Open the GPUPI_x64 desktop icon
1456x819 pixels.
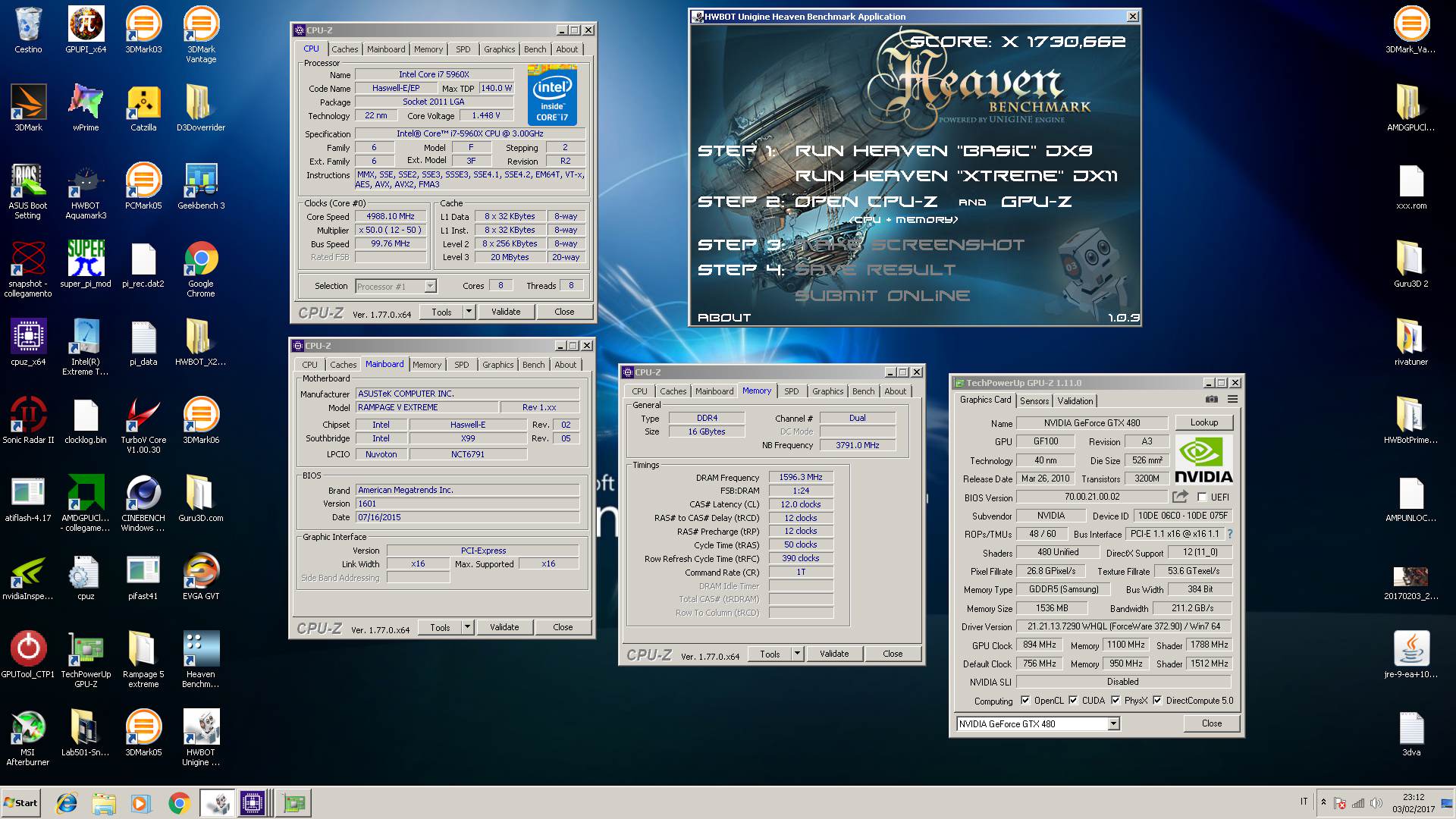(x=86, y=30)
